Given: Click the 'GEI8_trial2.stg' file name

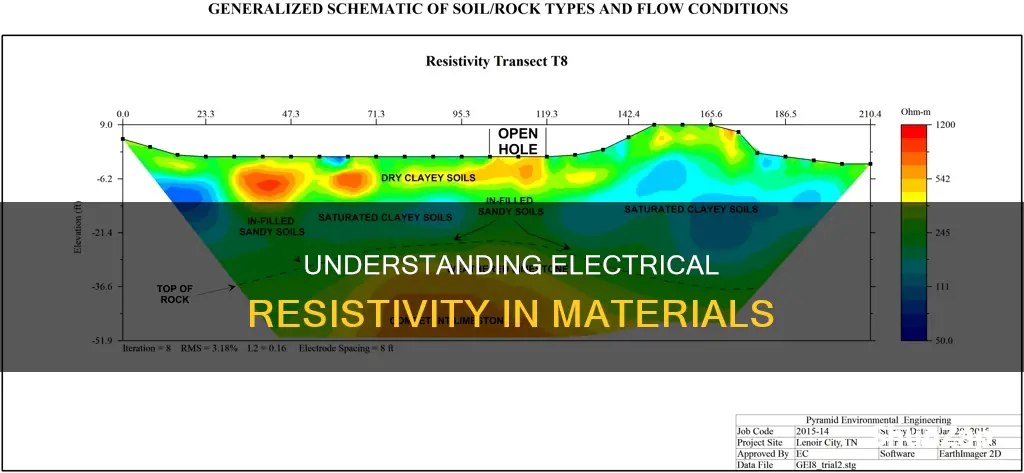Looking at the screenshot, I should tap(827, 465).
